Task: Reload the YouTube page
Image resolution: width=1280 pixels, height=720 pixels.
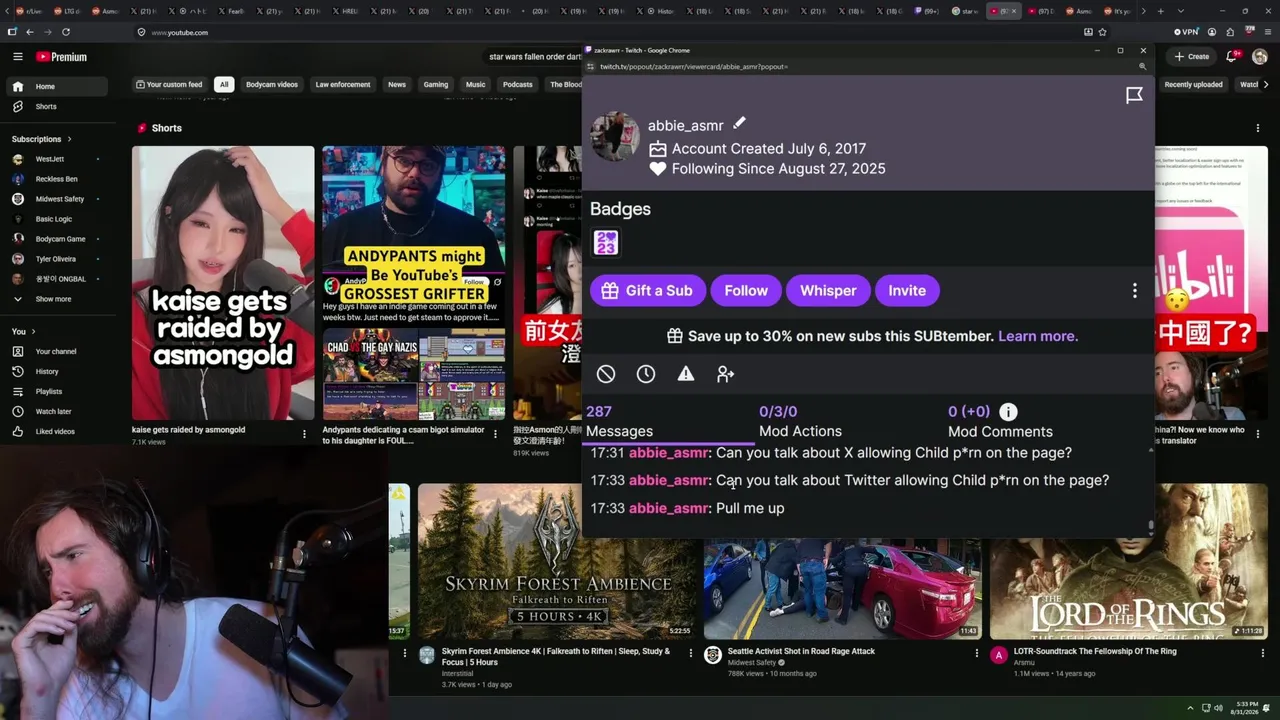Action: pyautogui.click(x=66, y=32)
